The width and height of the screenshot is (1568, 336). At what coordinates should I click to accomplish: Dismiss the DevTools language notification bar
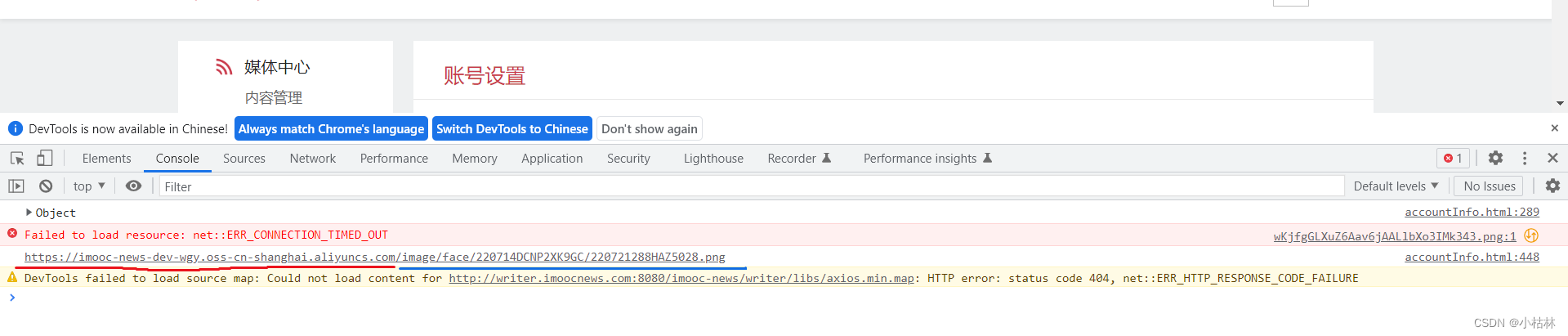(x=1554, y=128)
